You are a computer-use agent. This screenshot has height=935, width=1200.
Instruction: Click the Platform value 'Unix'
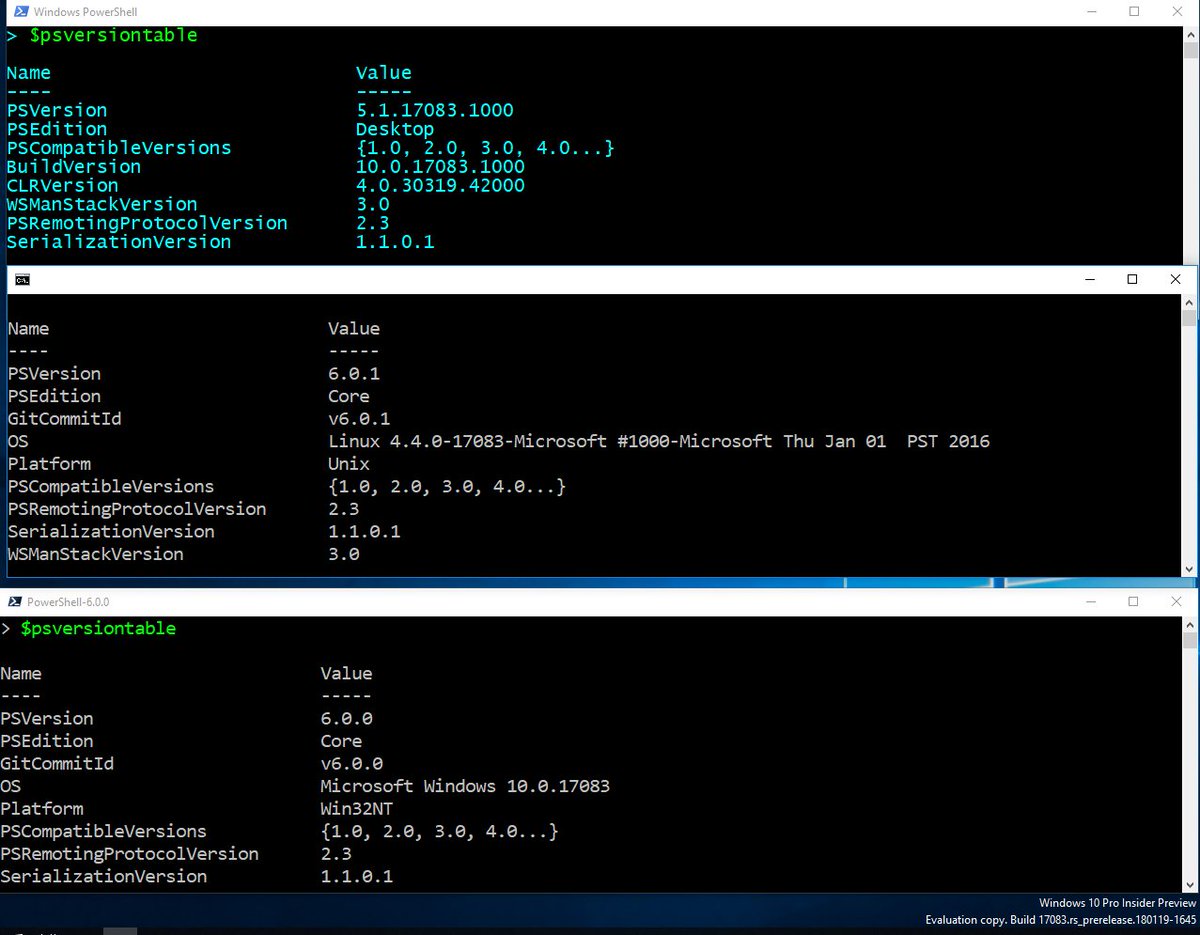point(349,464)
